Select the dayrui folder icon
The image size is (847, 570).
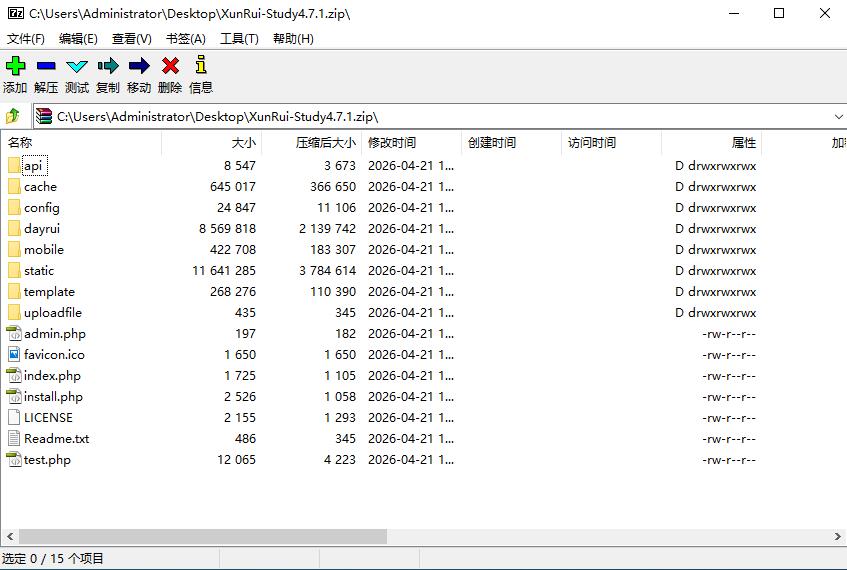(14, 229)
